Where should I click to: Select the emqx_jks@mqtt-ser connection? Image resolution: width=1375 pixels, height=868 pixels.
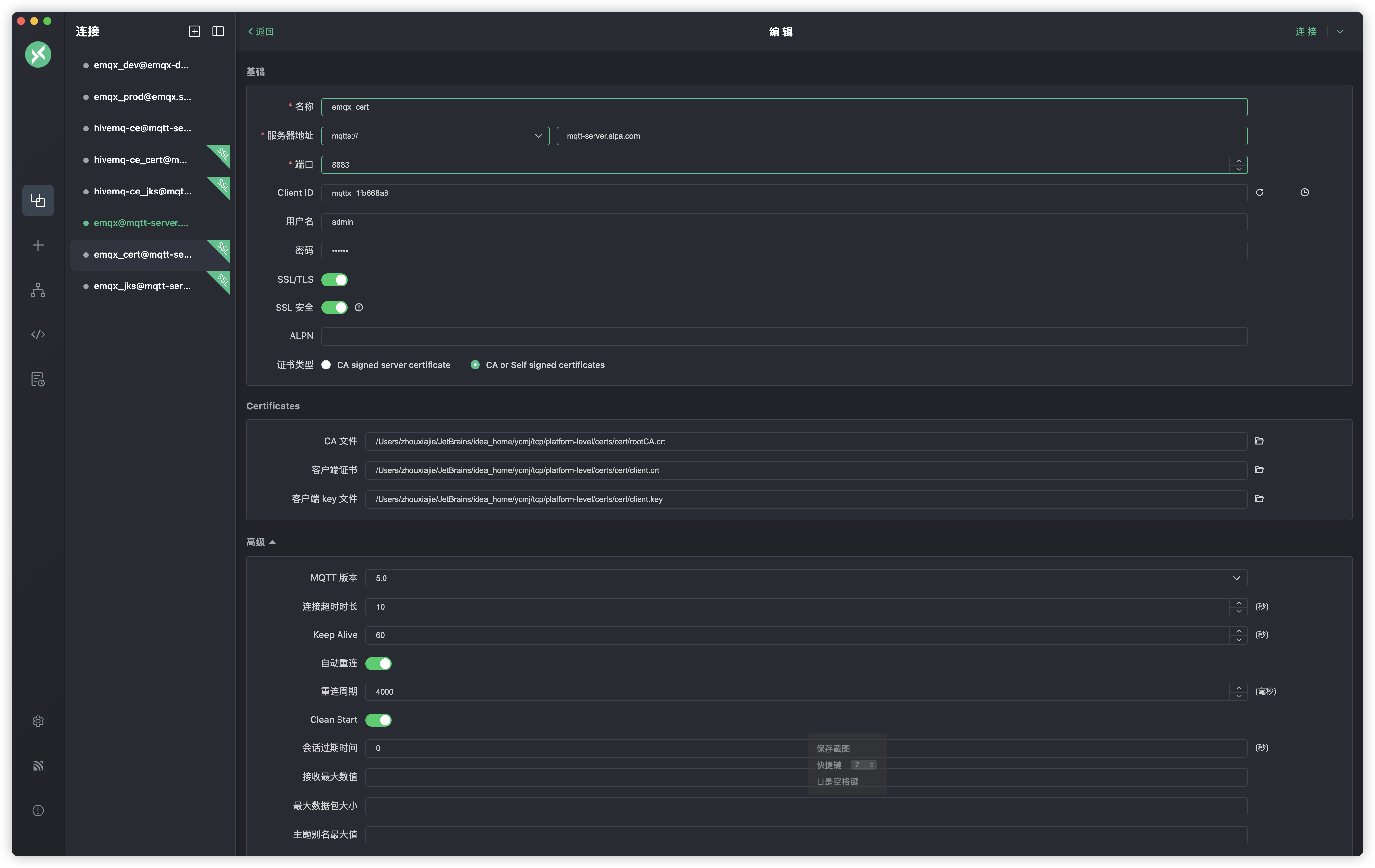(150, 286)
